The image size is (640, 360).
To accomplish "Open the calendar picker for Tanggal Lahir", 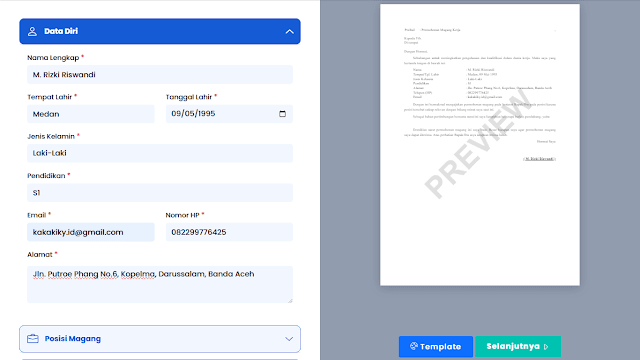I will (282, 114).
